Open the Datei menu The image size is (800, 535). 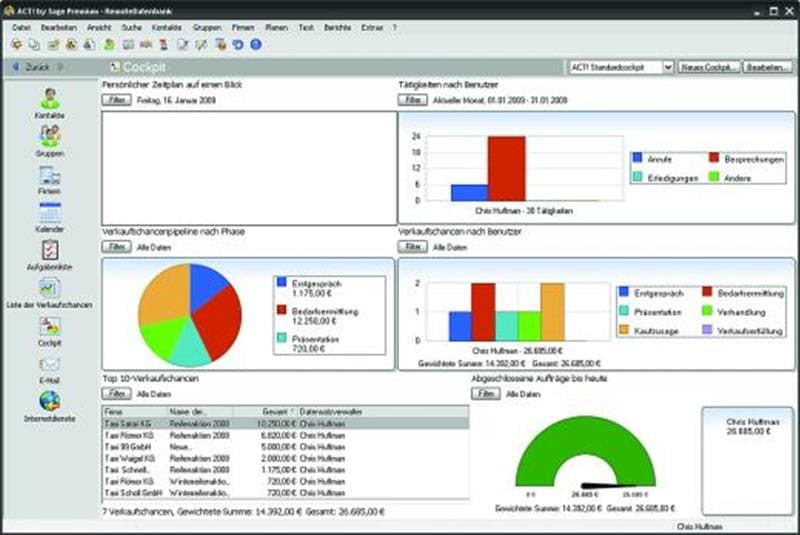tap(21, 28)
